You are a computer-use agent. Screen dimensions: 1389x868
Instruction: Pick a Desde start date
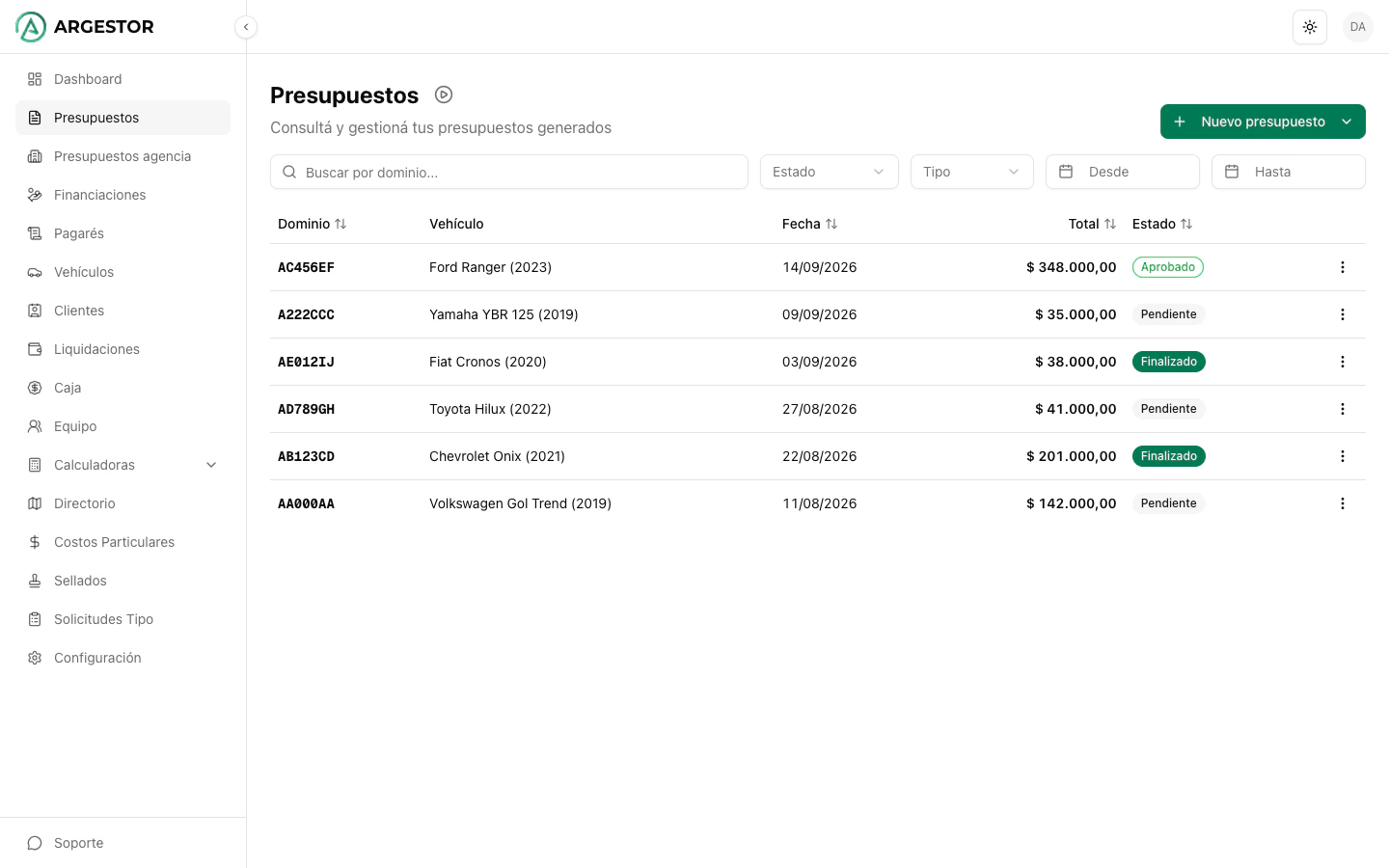(1123, 172)
